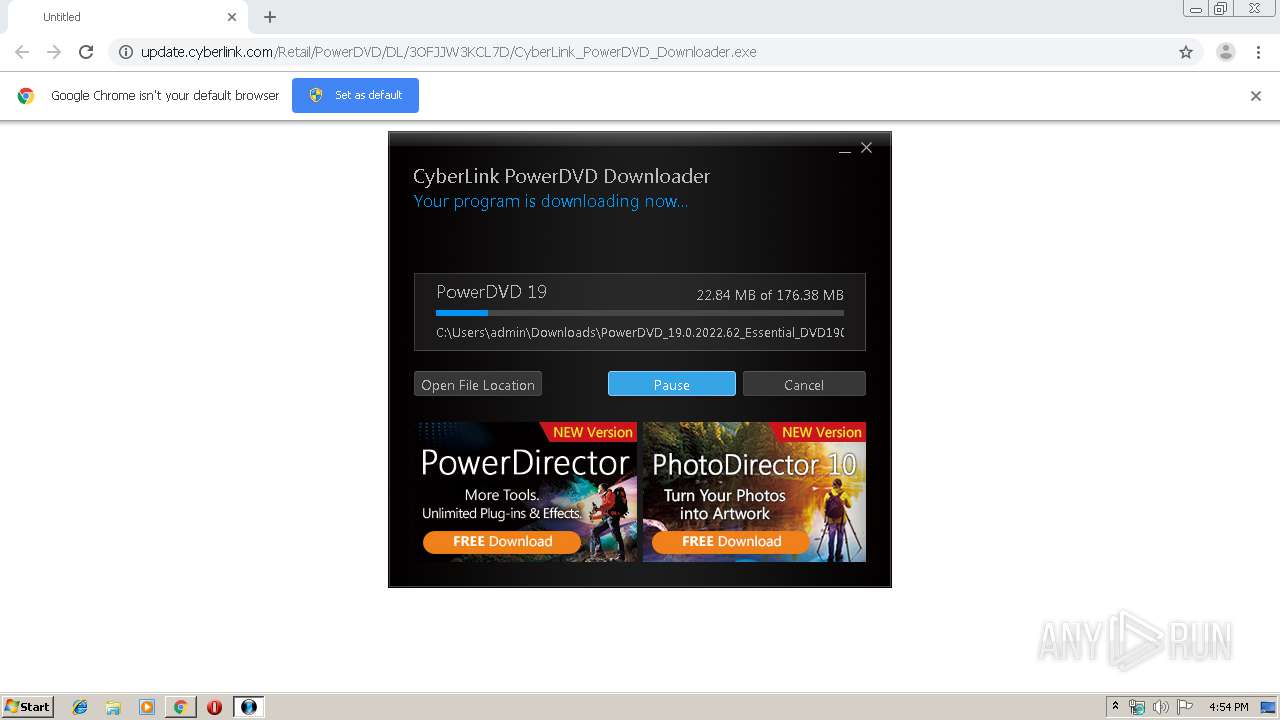Click the Show desktop button
Image resolution: width=1280 pixels, height=720 pixels.
(x=1268, y=707)
